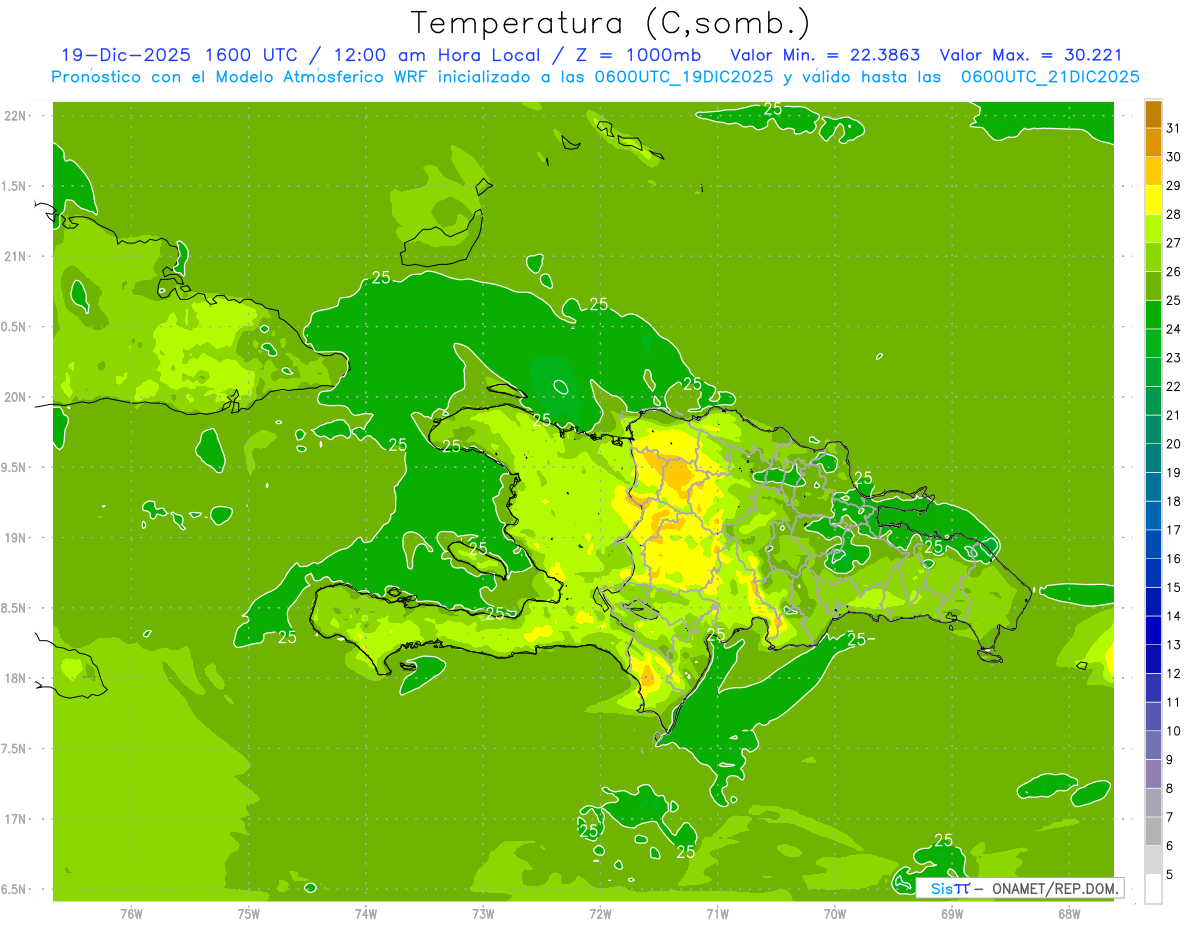Screen dimensions: 1200x927
Task: Click the legend value '5'
Action: pos(1169,875)
